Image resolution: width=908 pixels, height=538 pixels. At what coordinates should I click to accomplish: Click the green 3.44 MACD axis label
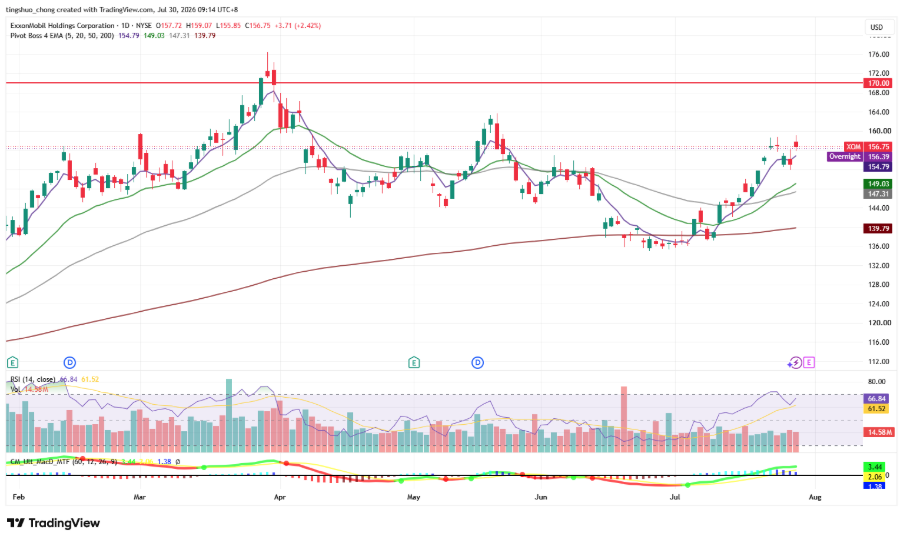click(x=875, y=467)
